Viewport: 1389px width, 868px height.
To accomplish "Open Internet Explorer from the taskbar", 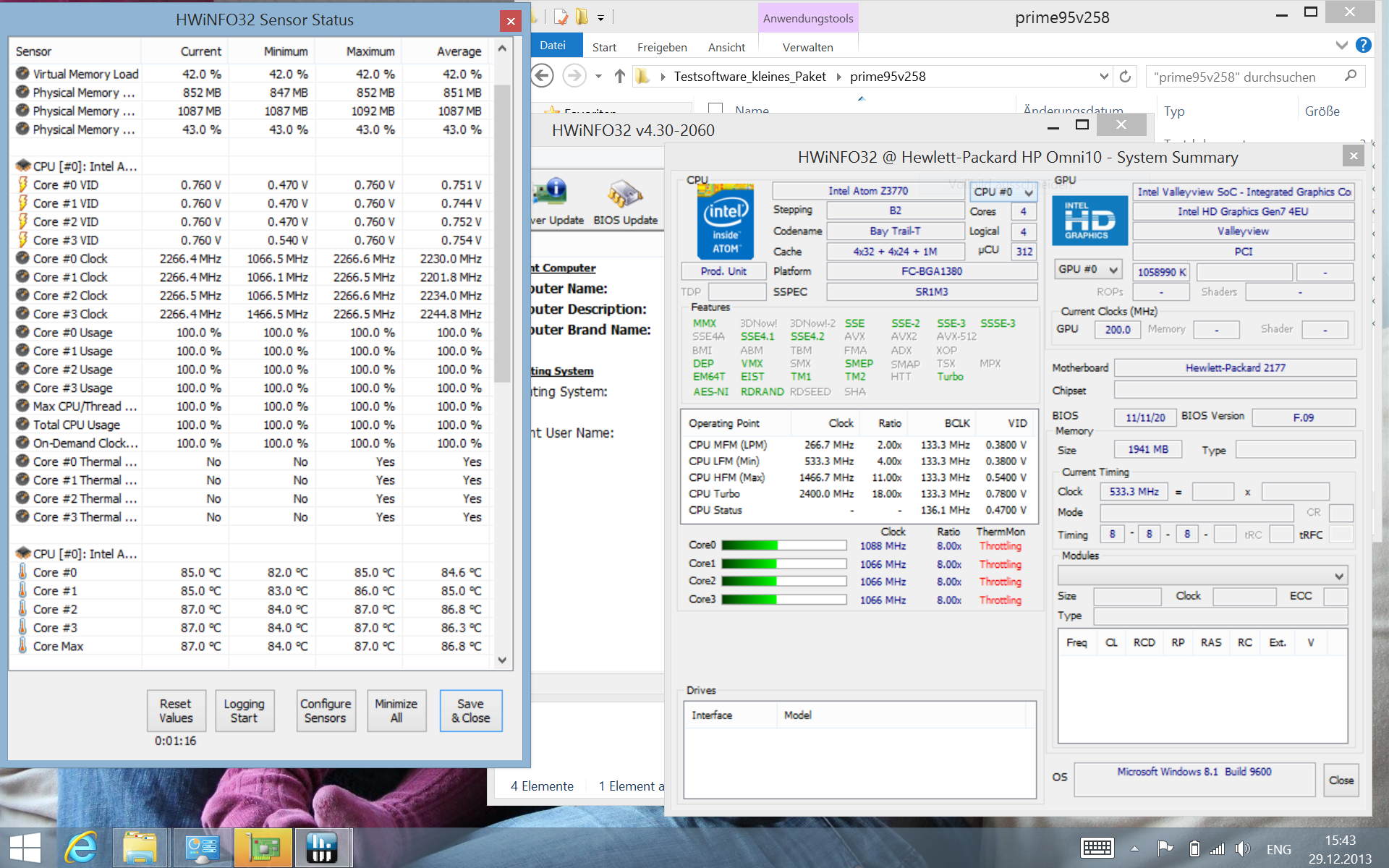I will (81, 847).
